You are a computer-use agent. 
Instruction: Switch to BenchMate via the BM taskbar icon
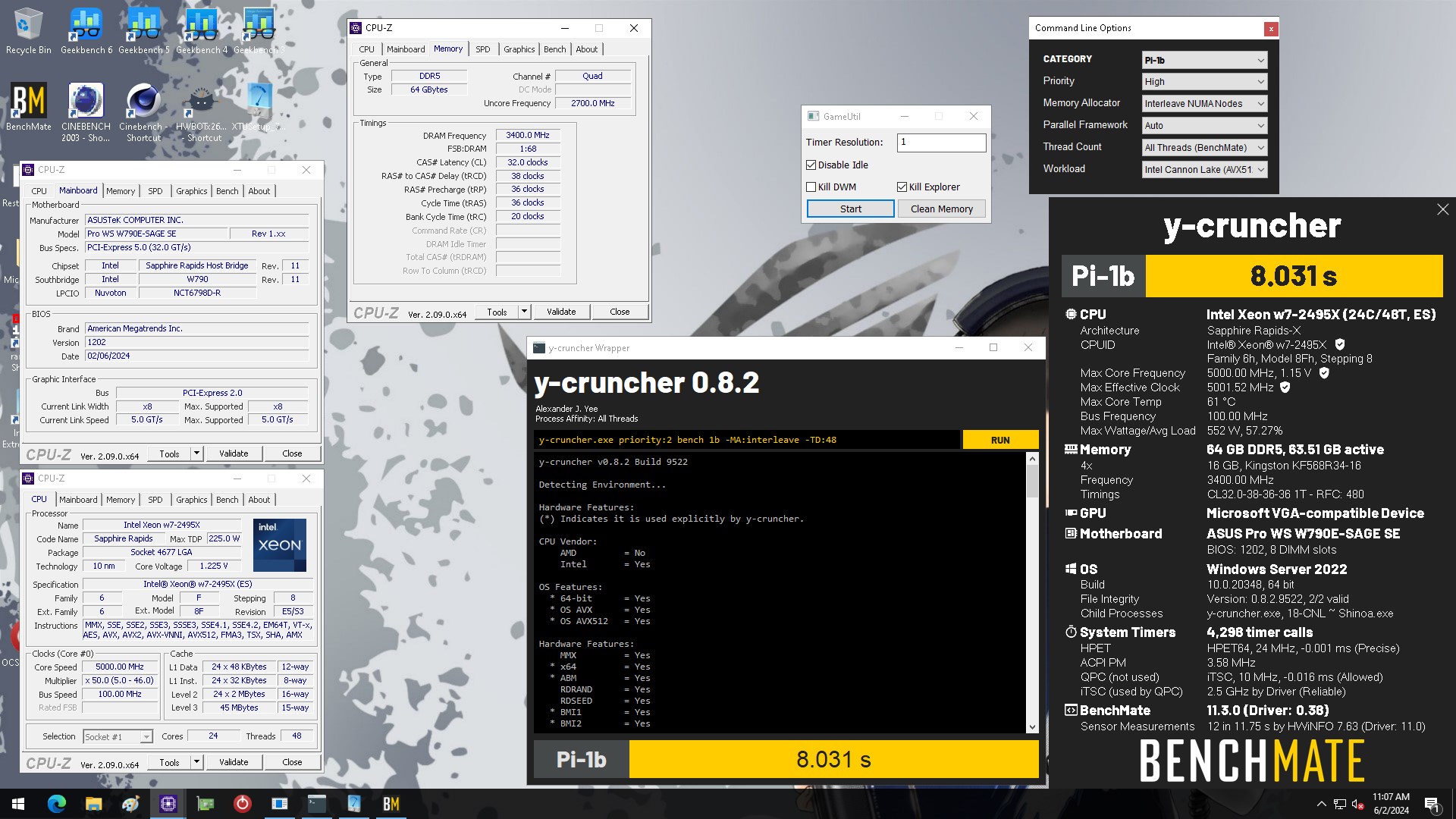(x=391, y=804)
